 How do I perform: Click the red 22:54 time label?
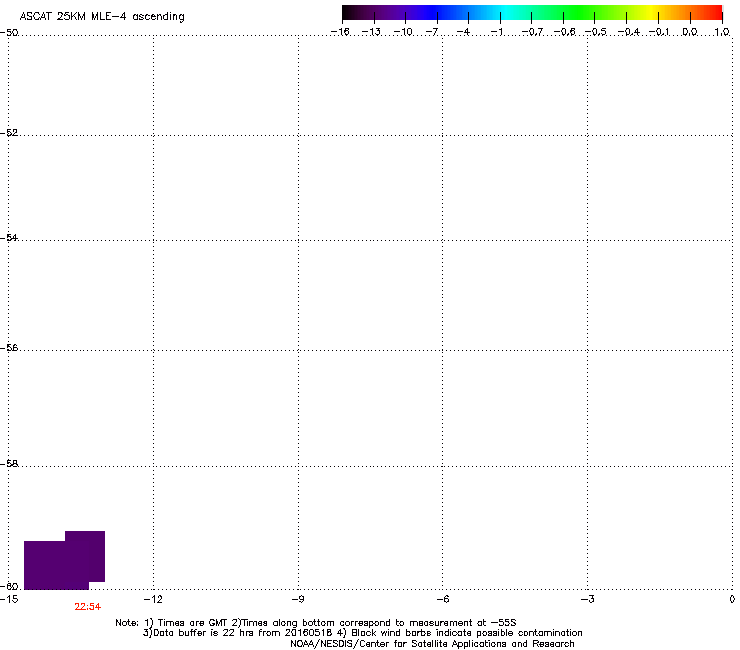pos(88,607)
